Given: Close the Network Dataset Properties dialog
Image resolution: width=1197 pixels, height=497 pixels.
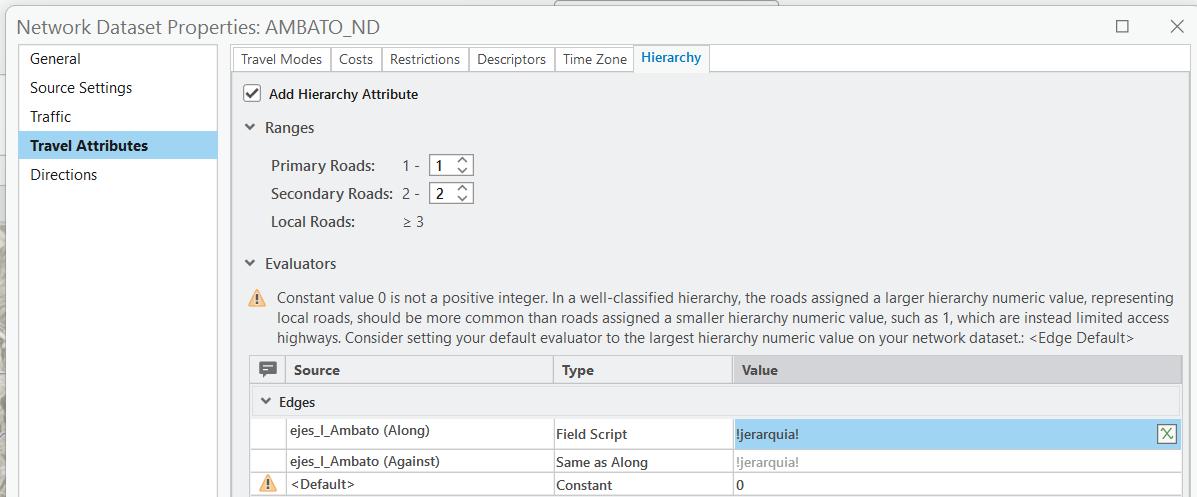Looking at the screenshot, I should 1176,27.
